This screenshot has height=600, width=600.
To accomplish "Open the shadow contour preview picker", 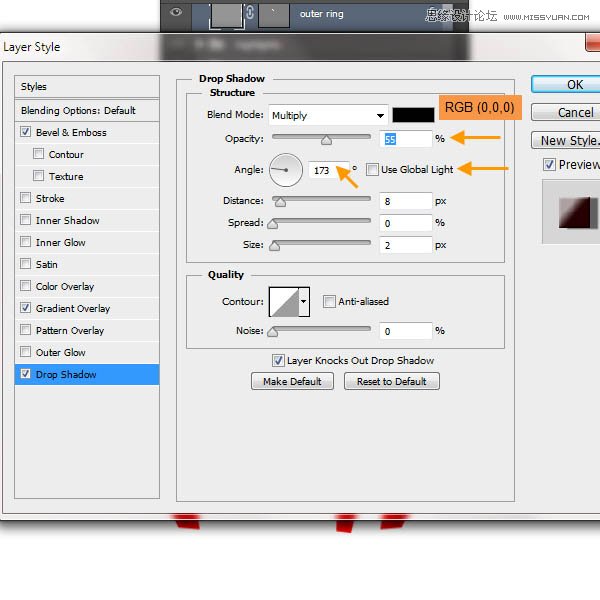I will pos(284,302).
